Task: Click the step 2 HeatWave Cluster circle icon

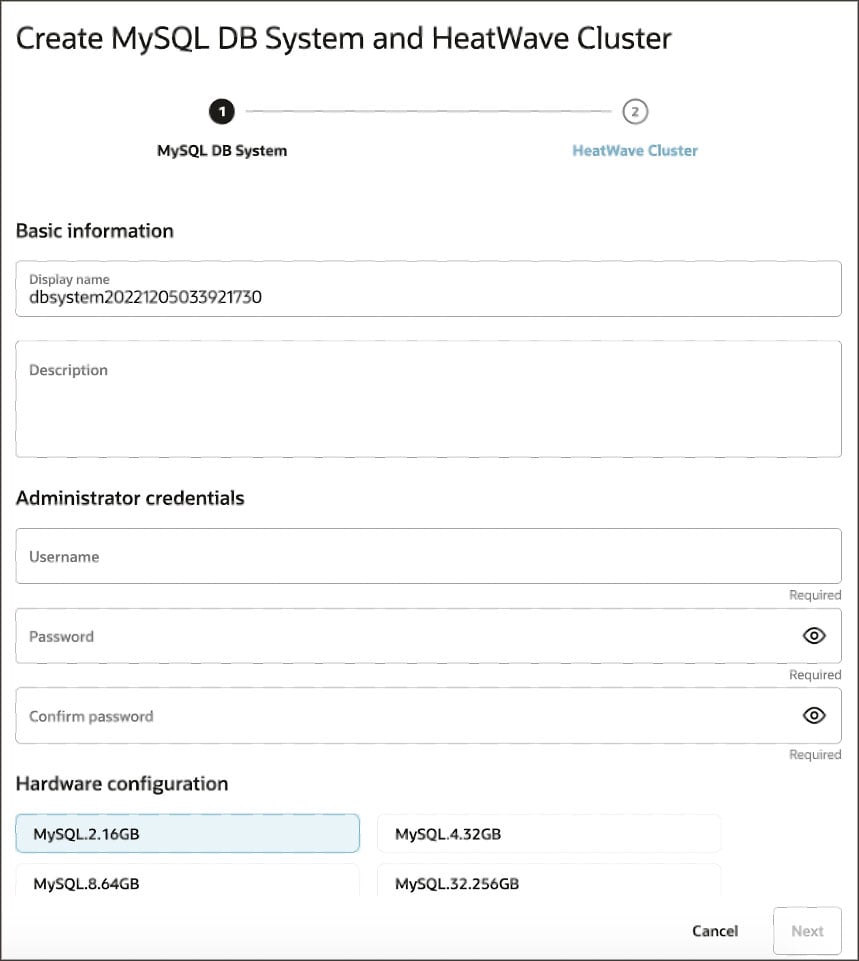Action: click(x=635, y=112)
